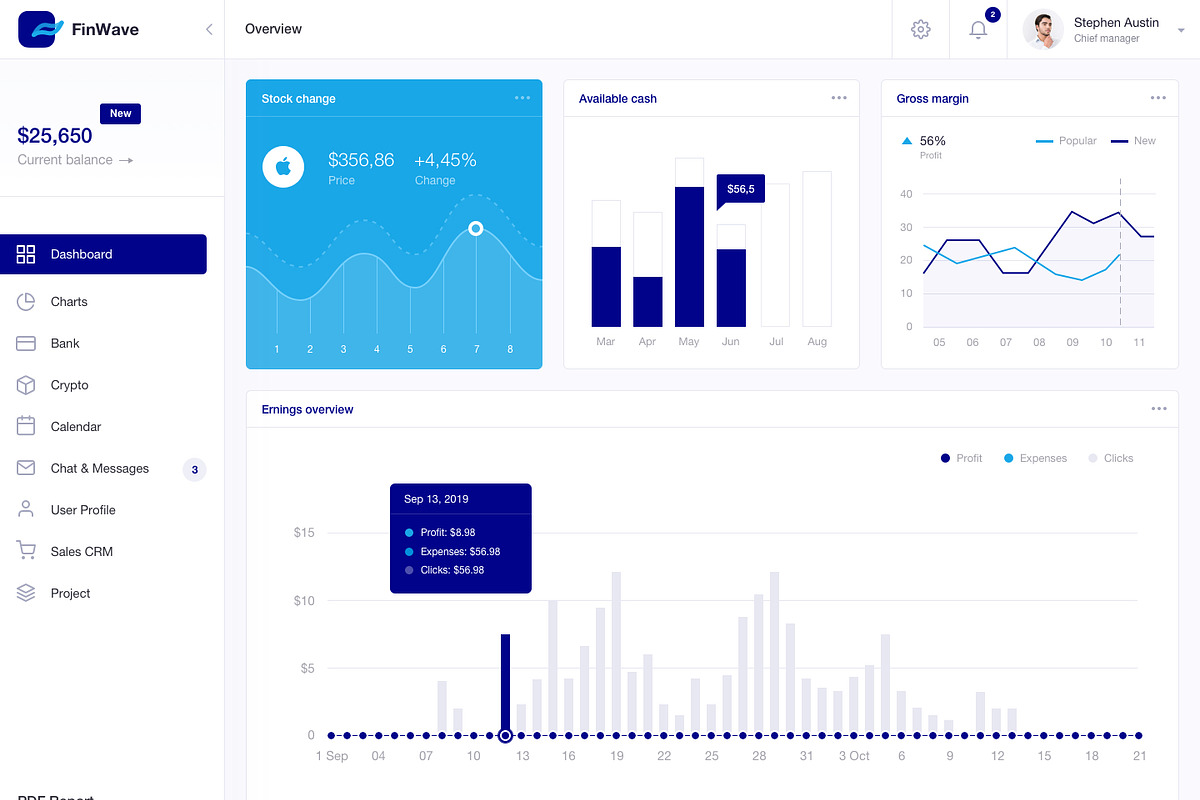Screen dimensions: 1200x800
Task: Click the Project layers icon
Action: [x=26, y=593]
